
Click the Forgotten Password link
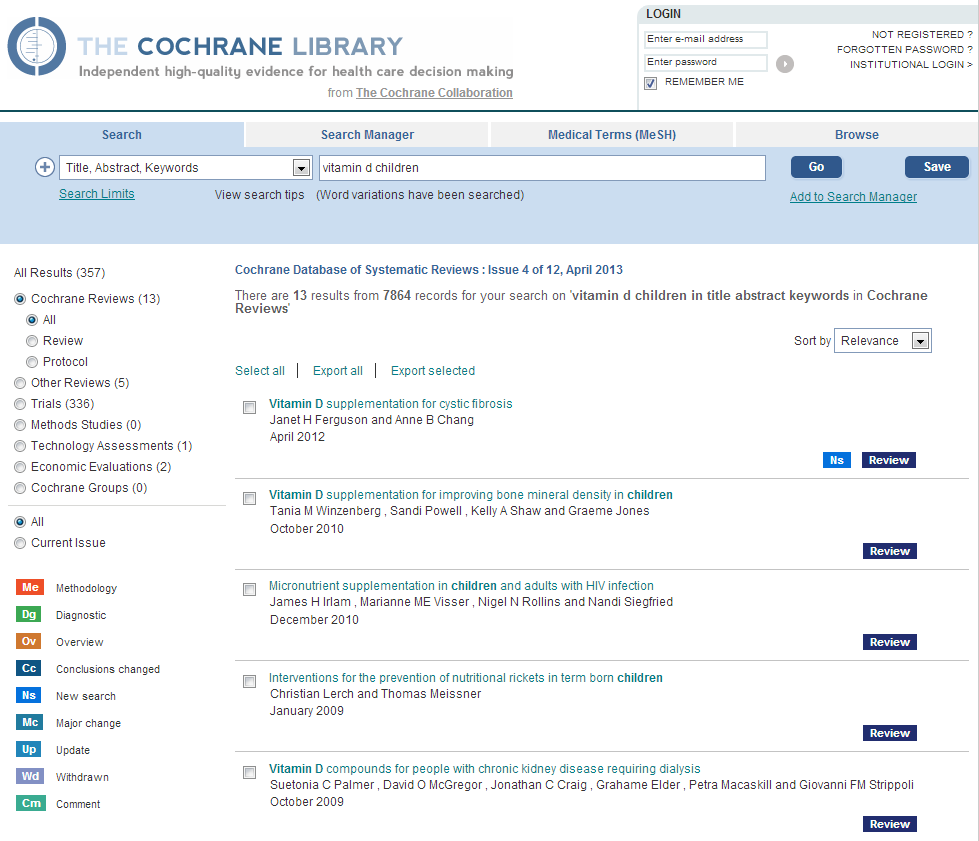(x=904, y=49)
